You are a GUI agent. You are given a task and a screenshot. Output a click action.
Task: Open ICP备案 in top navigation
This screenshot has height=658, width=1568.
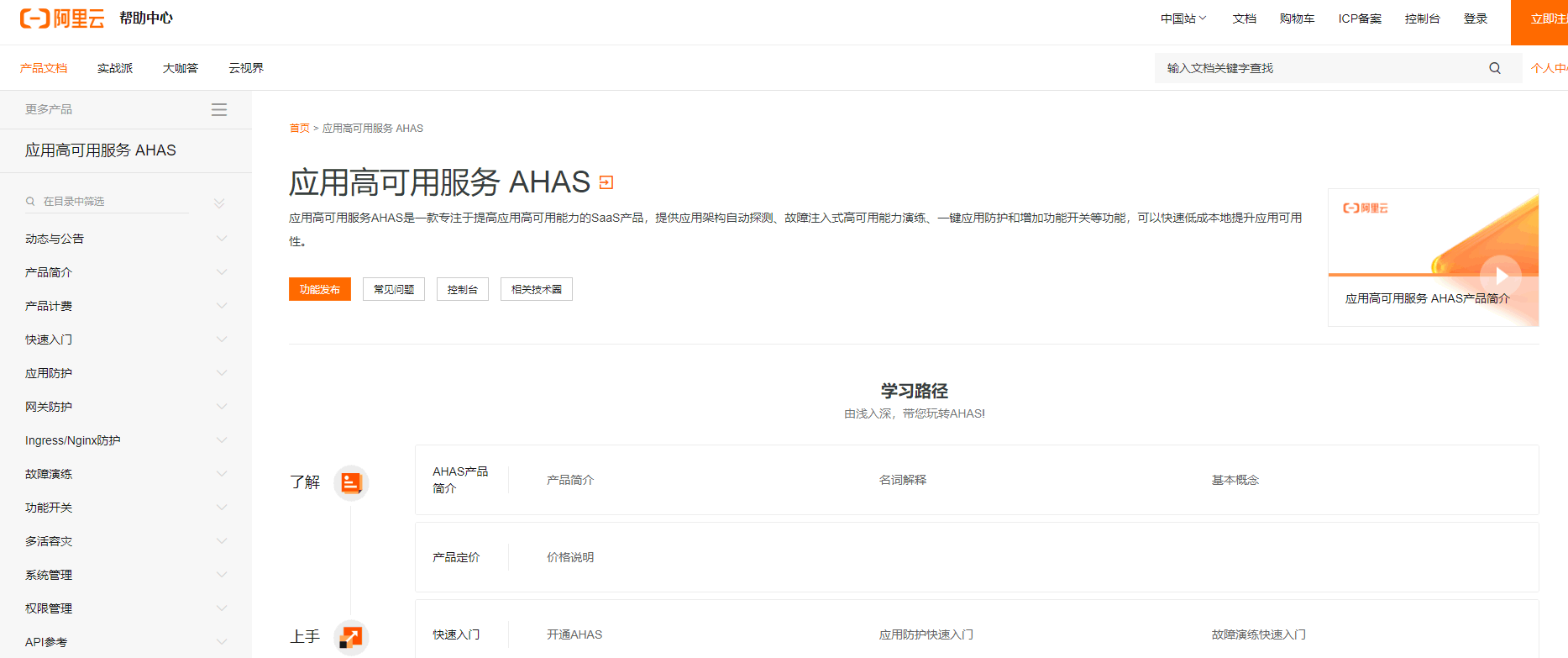pyautogui.click(x=1360, y=18)
